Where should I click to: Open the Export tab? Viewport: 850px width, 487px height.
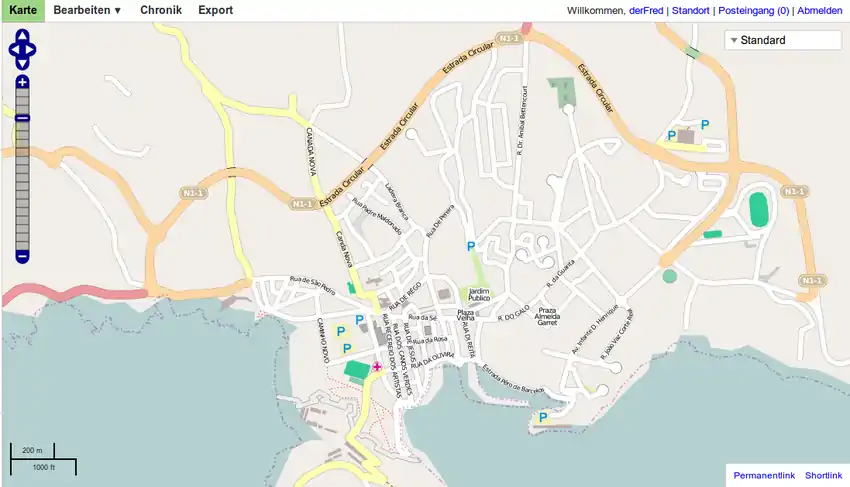pyautogui.click(x=215, y=10)
